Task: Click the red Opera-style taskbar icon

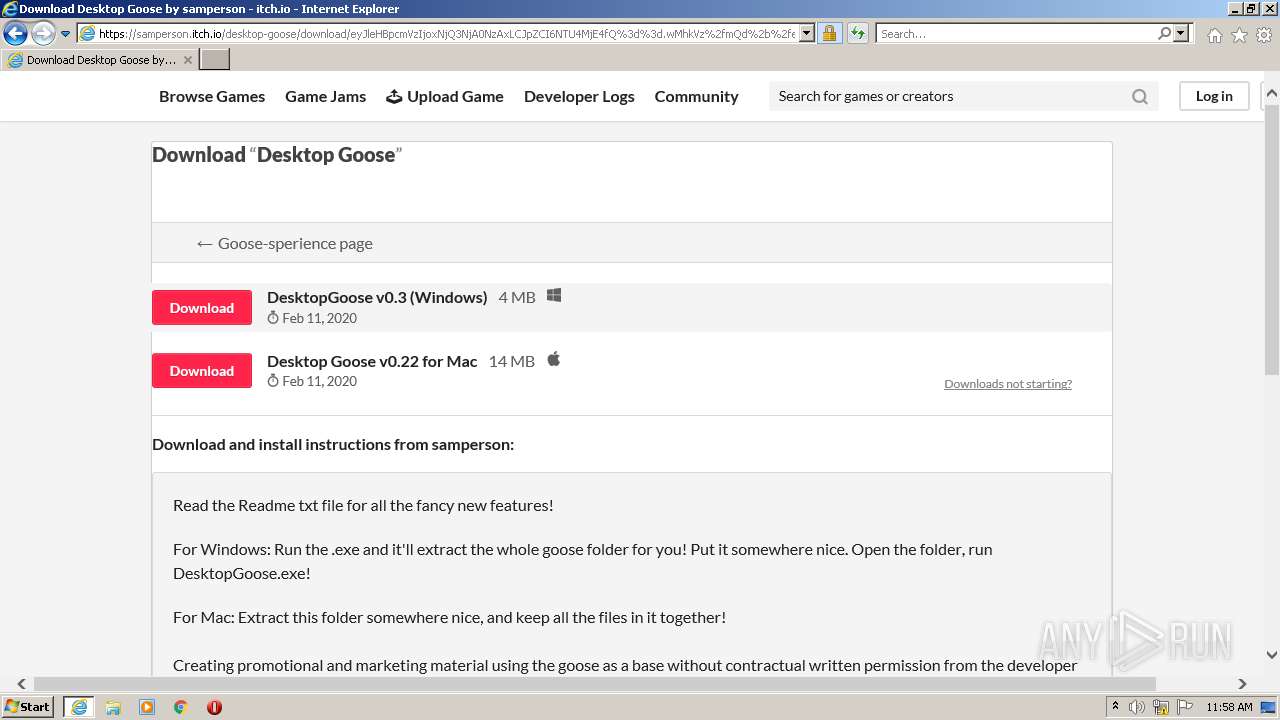Action: (x=214, y=707)
